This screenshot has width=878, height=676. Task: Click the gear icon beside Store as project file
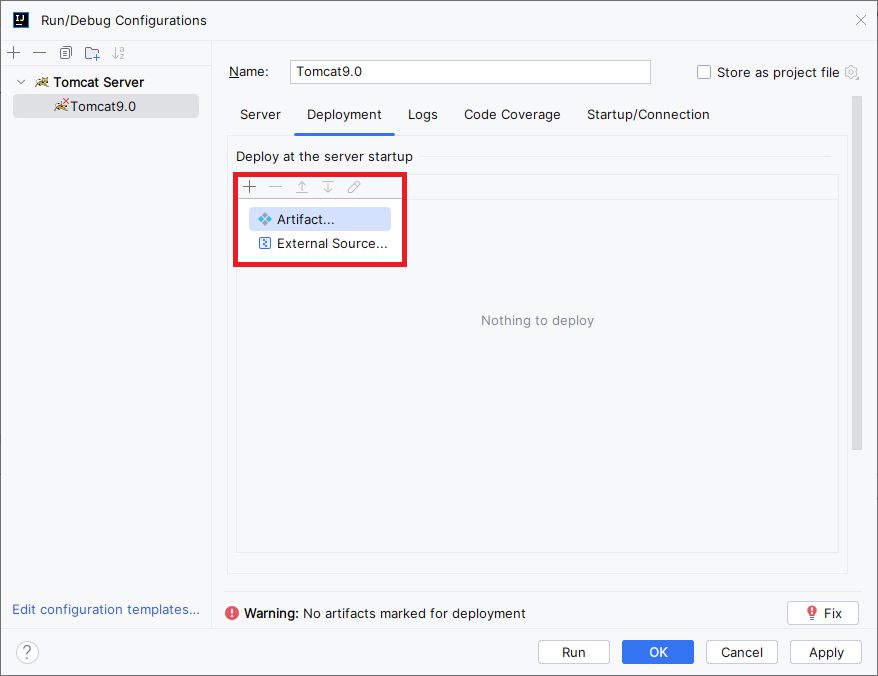852,72
